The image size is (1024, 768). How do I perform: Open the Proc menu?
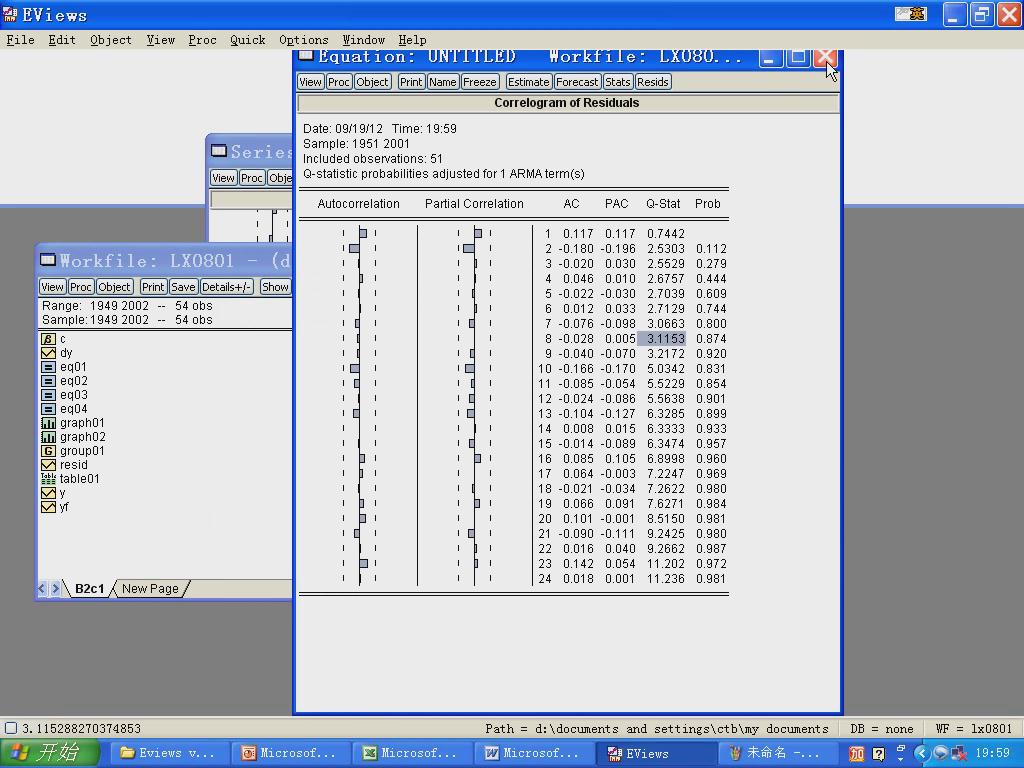pyautogui.click(x=202, y=40)
